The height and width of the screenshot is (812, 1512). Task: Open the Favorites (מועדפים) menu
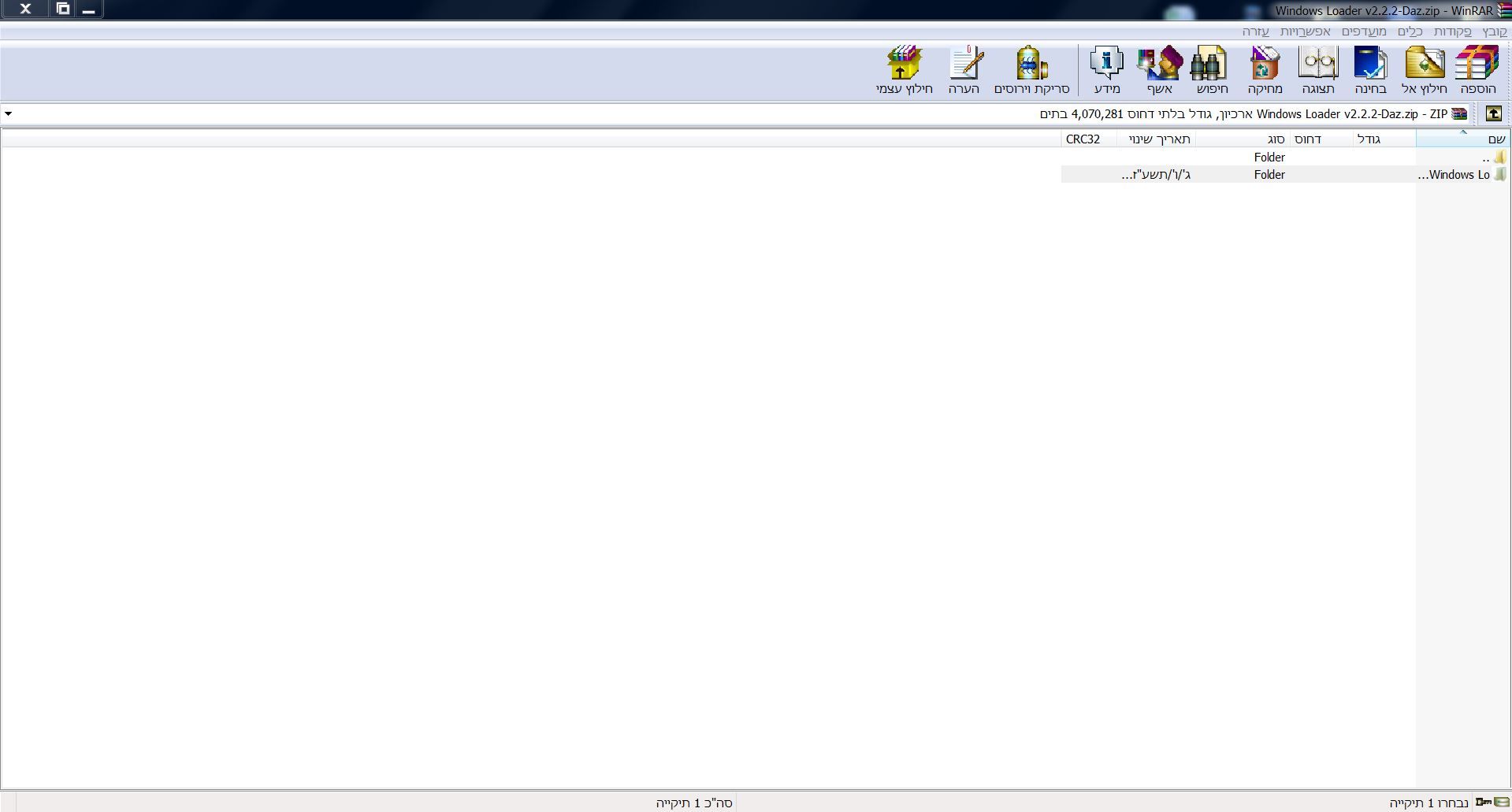coord(1365,32)
